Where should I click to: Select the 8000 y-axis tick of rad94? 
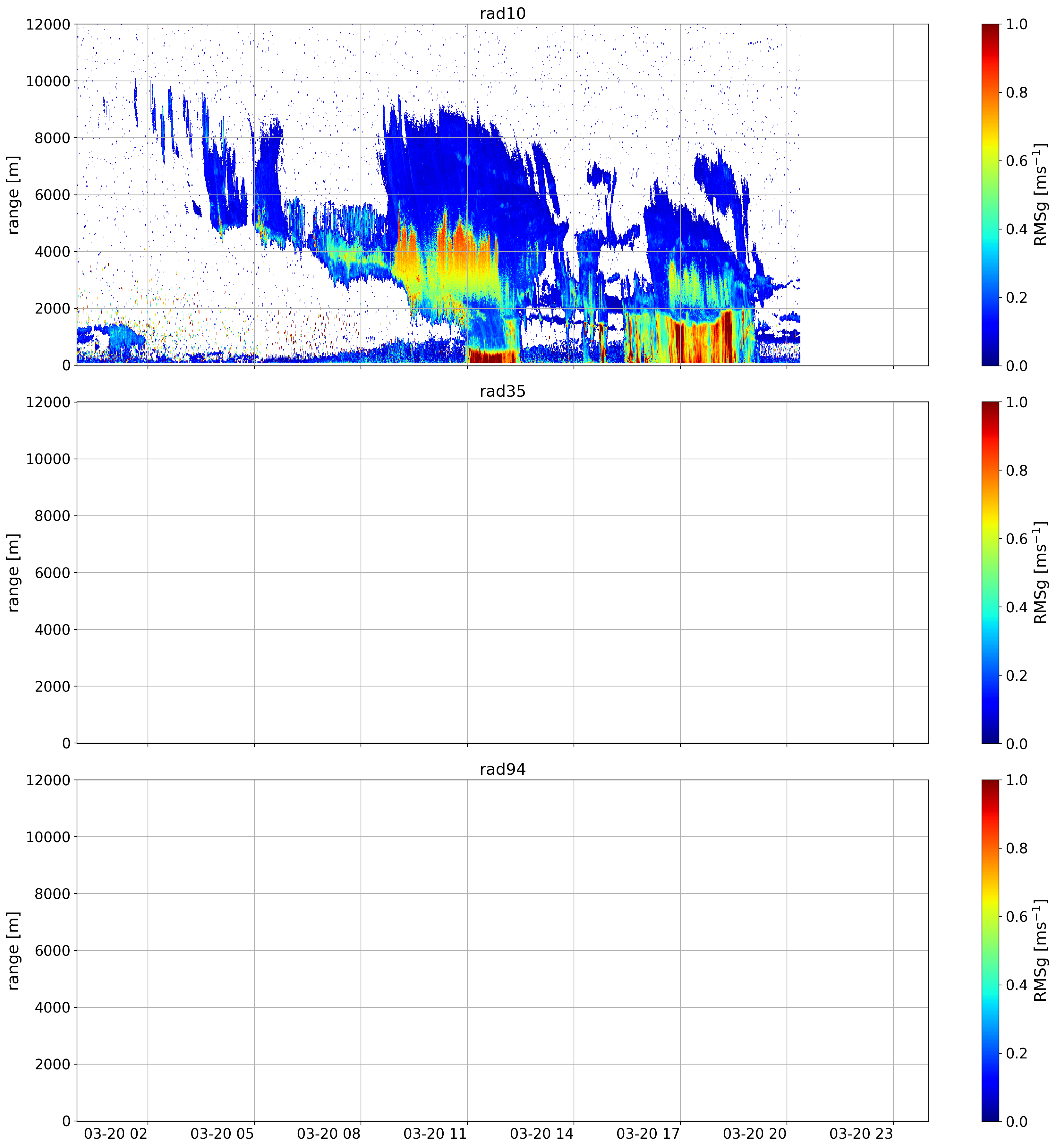[x=53, y=894]
